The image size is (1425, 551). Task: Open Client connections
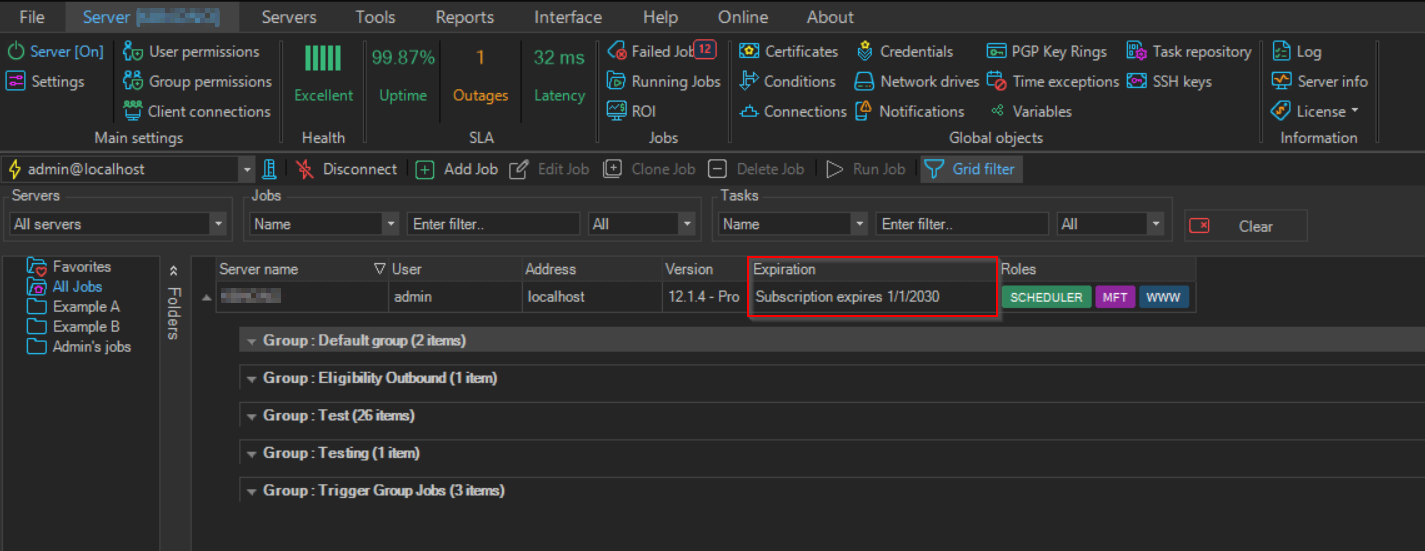pos(197,112)
